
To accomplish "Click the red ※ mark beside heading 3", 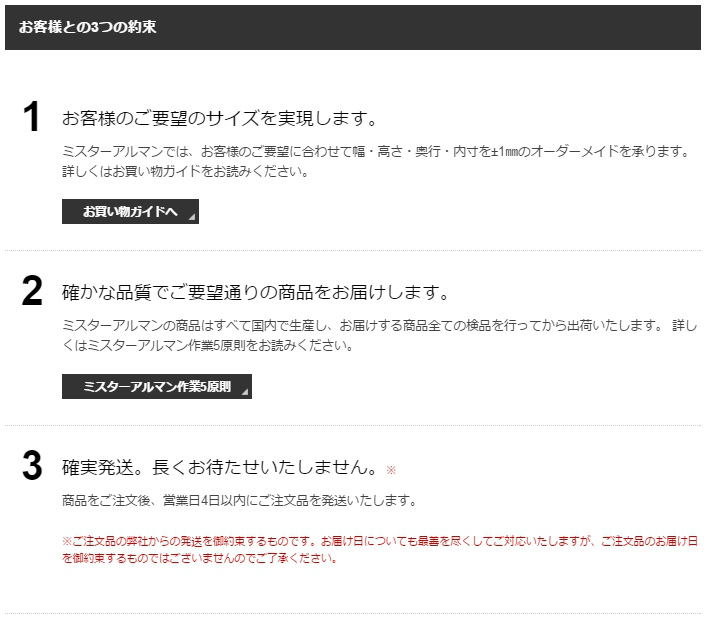I will (x=391, y=470).
